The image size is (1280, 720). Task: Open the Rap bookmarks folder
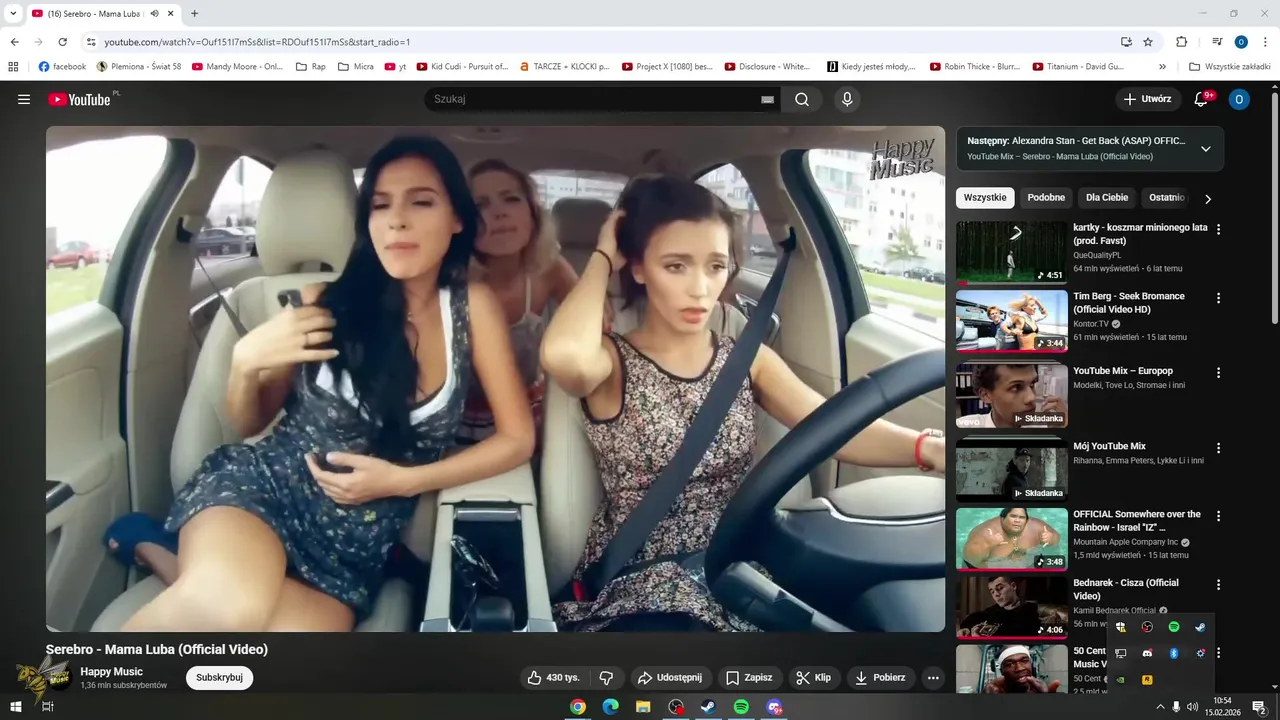[x=311, y=67]
